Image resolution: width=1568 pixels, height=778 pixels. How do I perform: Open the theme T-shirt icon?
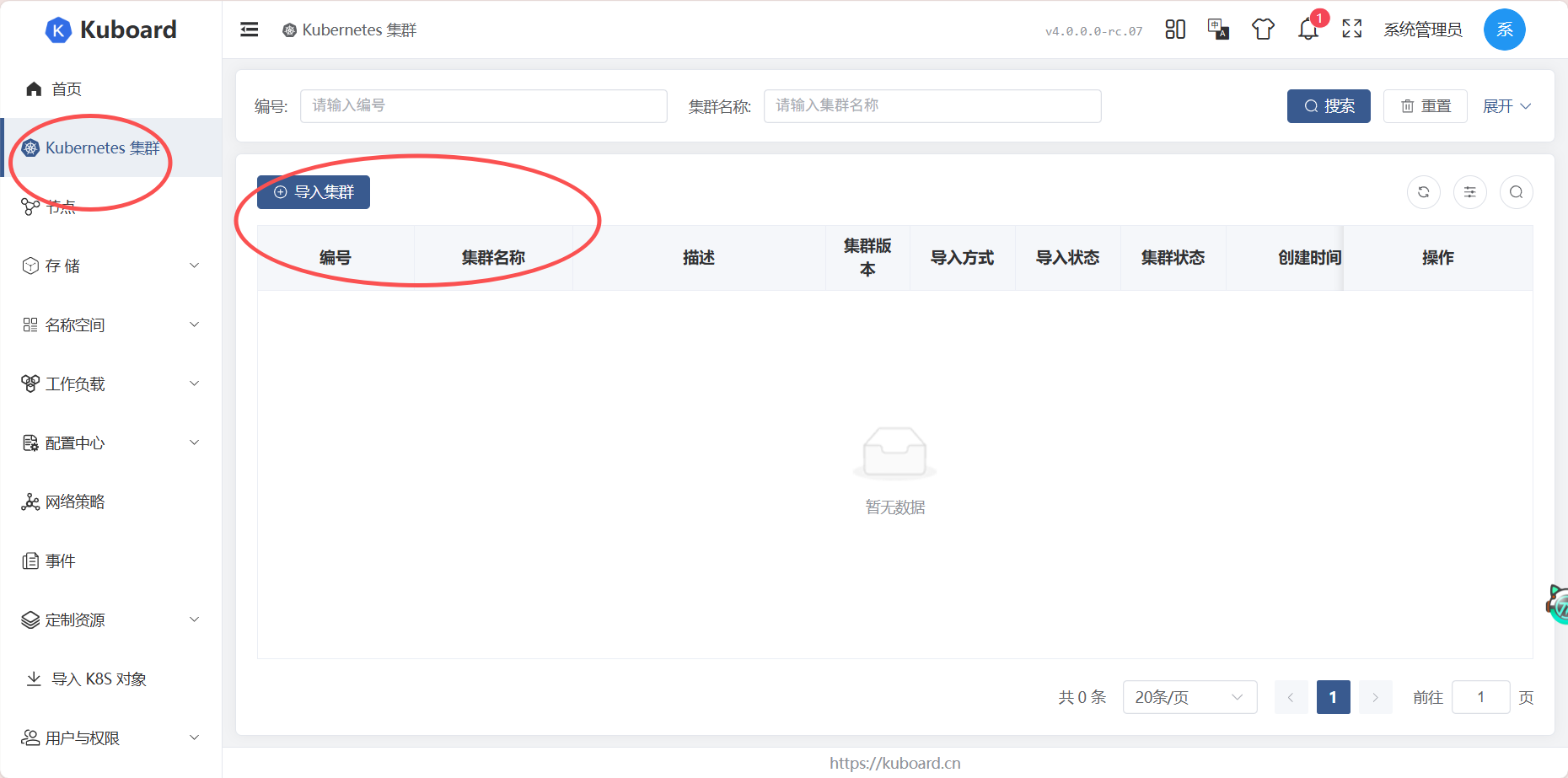coord(1263,30)
